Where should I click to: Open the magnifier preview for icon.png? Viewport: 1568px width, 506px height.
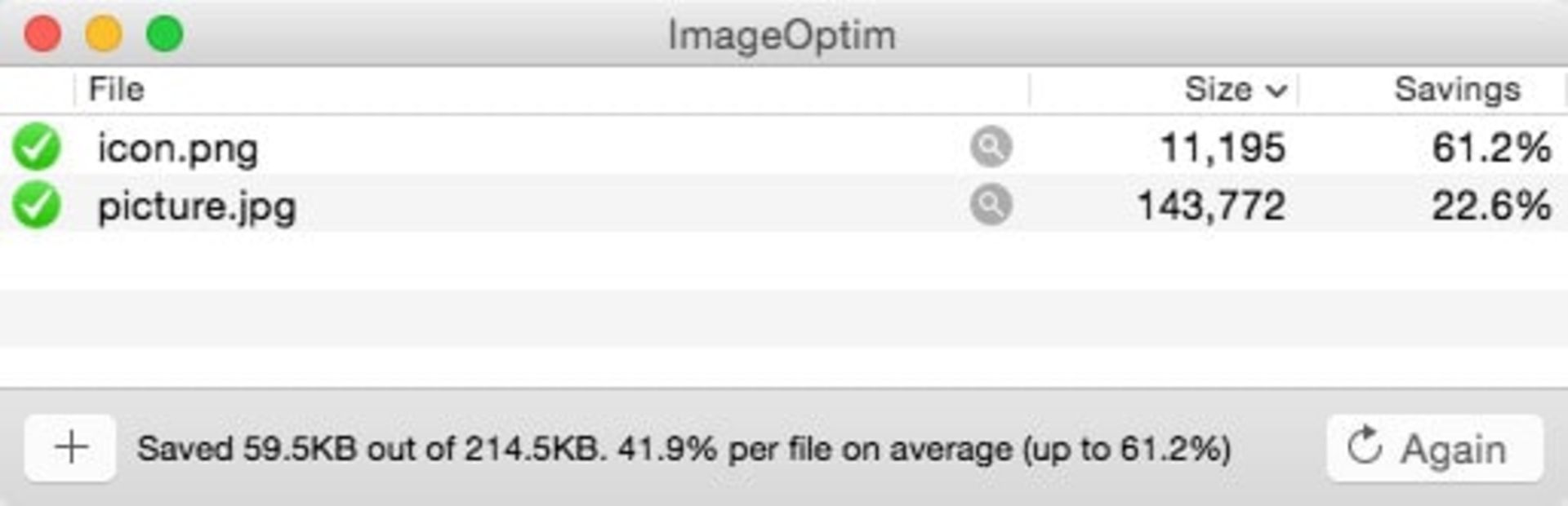tap(991, 148)
